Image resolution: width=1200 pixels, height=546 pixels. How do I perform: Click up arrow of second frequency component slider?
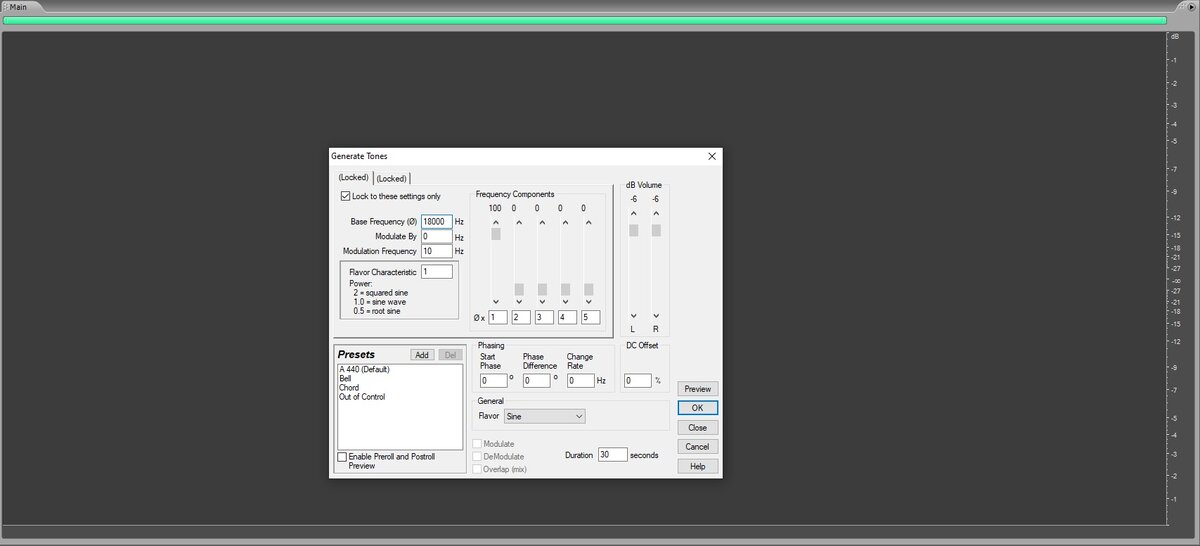(x=518, y=221)
